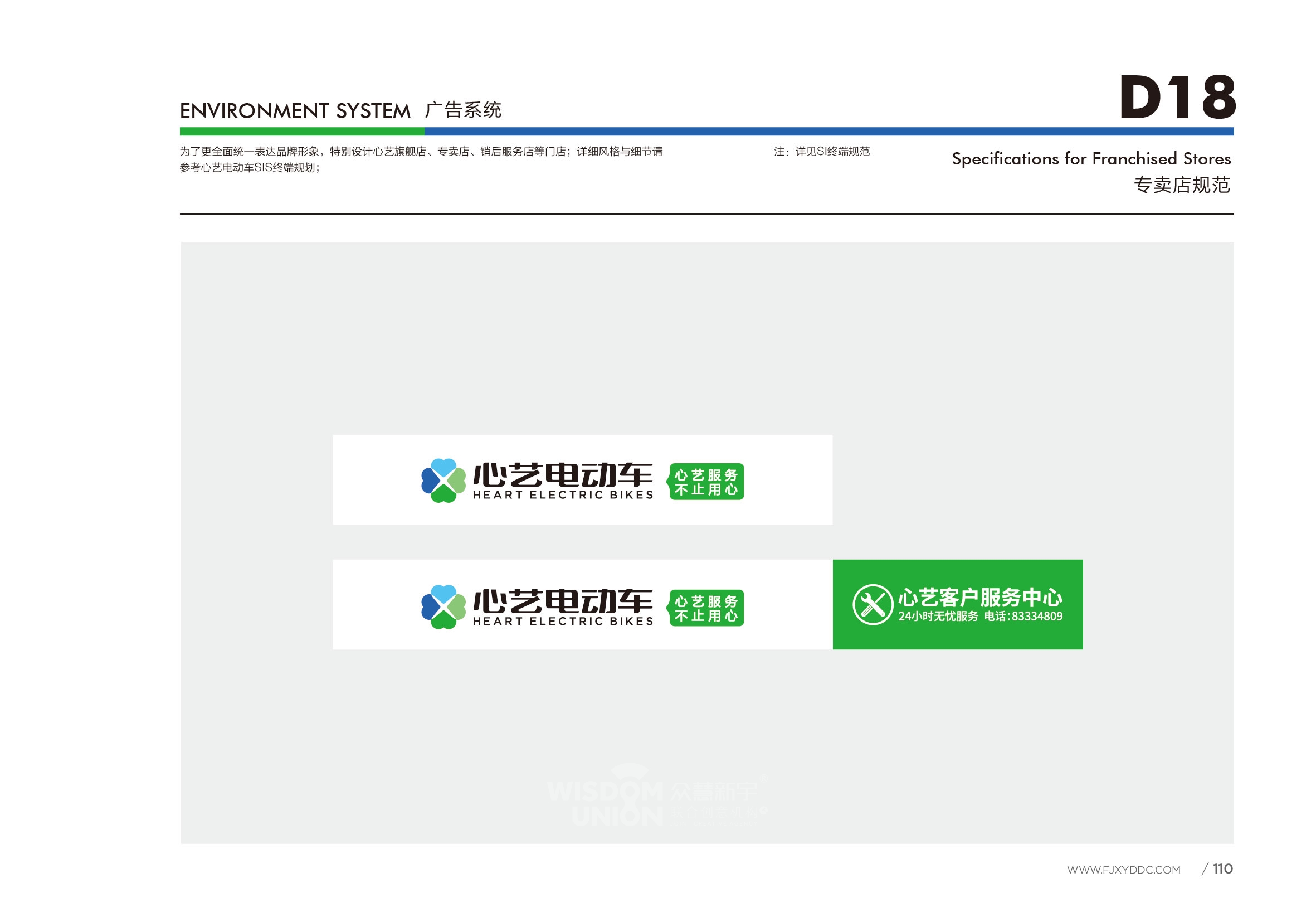Click the page number 110
The height and width of the screenshot is (922, 1316).
coord(1222,868)
